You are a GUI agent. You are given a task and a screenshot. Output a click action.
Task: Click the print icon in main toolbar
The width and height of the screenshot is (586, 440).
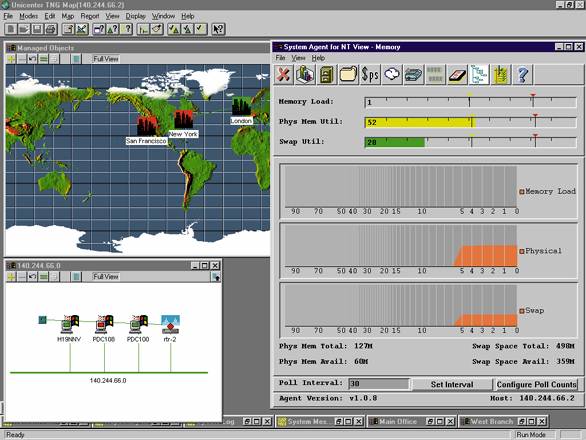point(51,29)
